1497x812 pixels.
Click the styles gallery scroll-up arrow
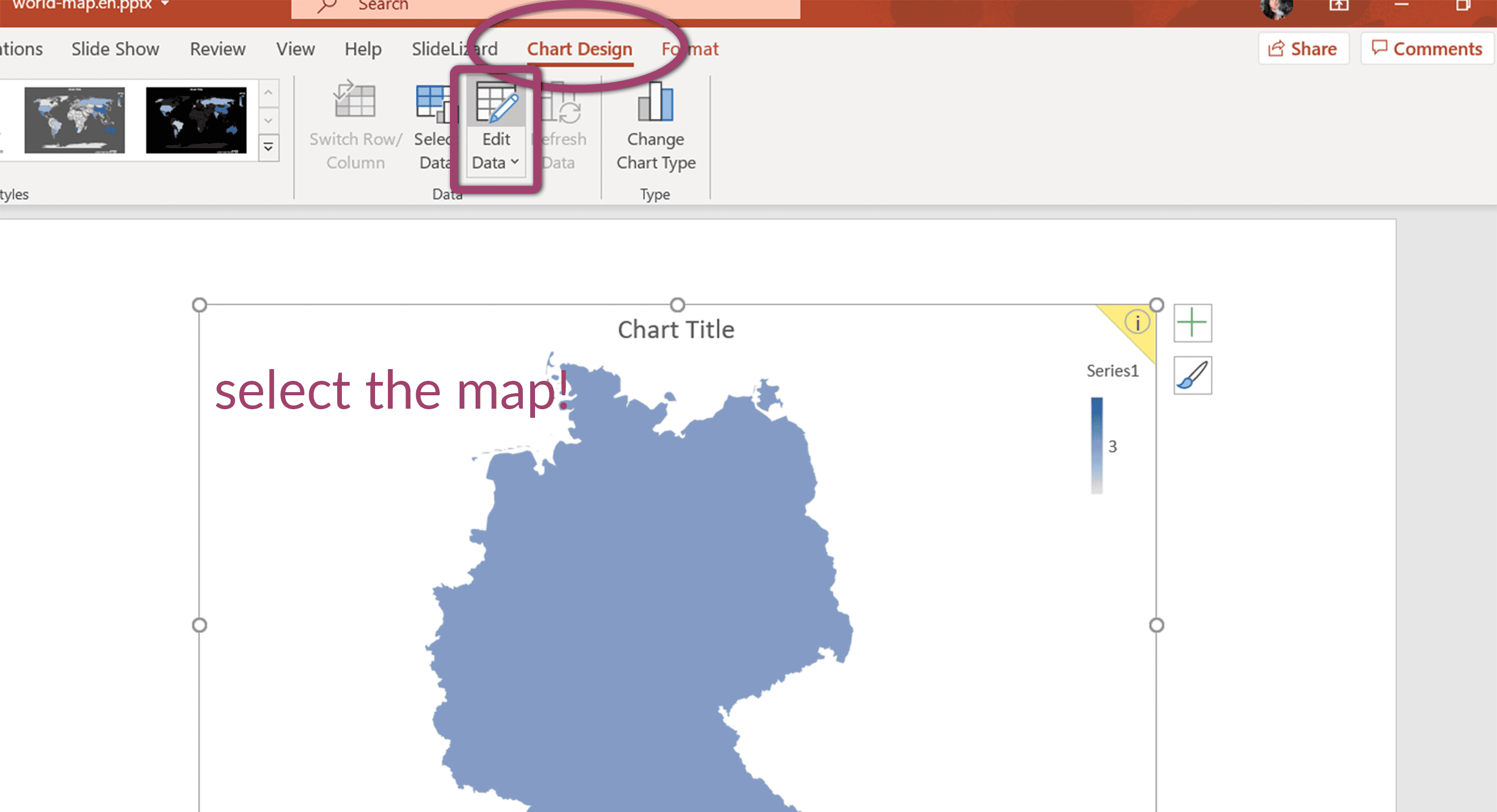[x=268, y=92]
